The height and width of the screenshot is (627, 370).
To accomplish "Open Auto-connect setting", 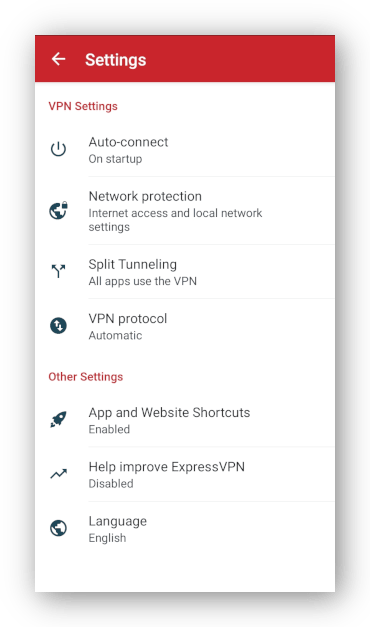I will pyautogui.click(x=185, y=150).
